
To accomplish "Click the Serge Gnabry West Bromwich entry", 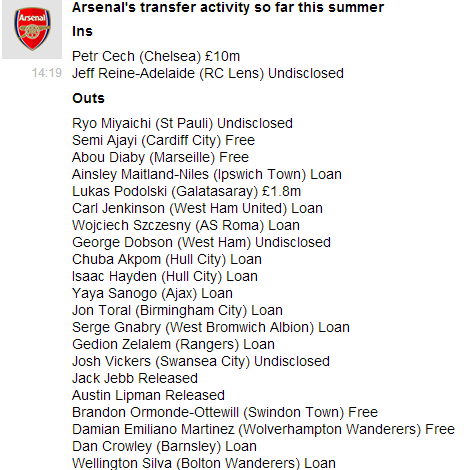I will 211,327.
